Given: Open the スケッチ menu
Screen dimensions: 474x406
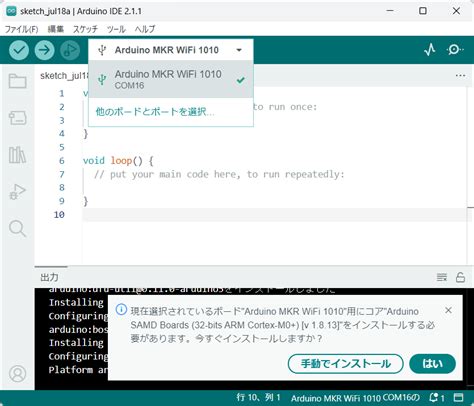Looking at the screenshot, I should 85,29.
